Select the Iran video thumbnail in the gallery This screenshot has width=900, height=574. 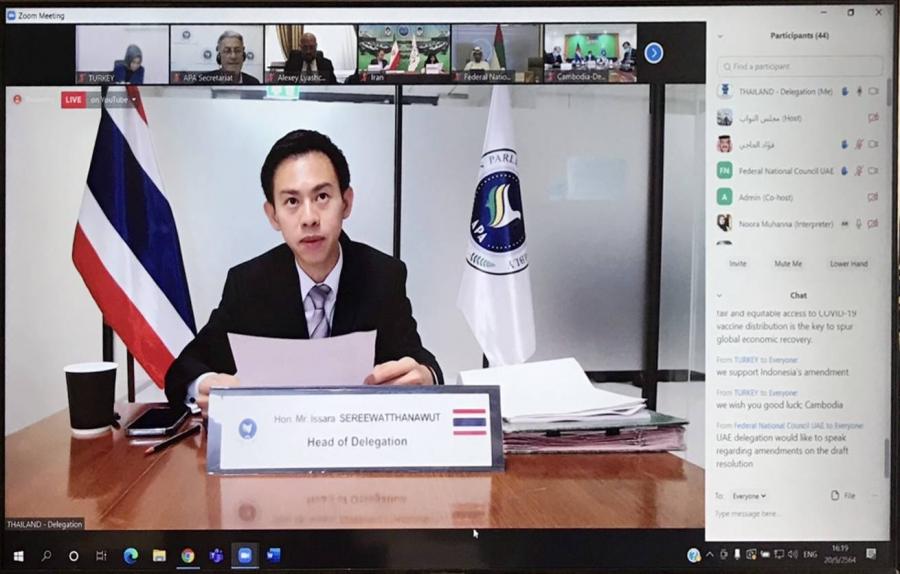[403, 53]
